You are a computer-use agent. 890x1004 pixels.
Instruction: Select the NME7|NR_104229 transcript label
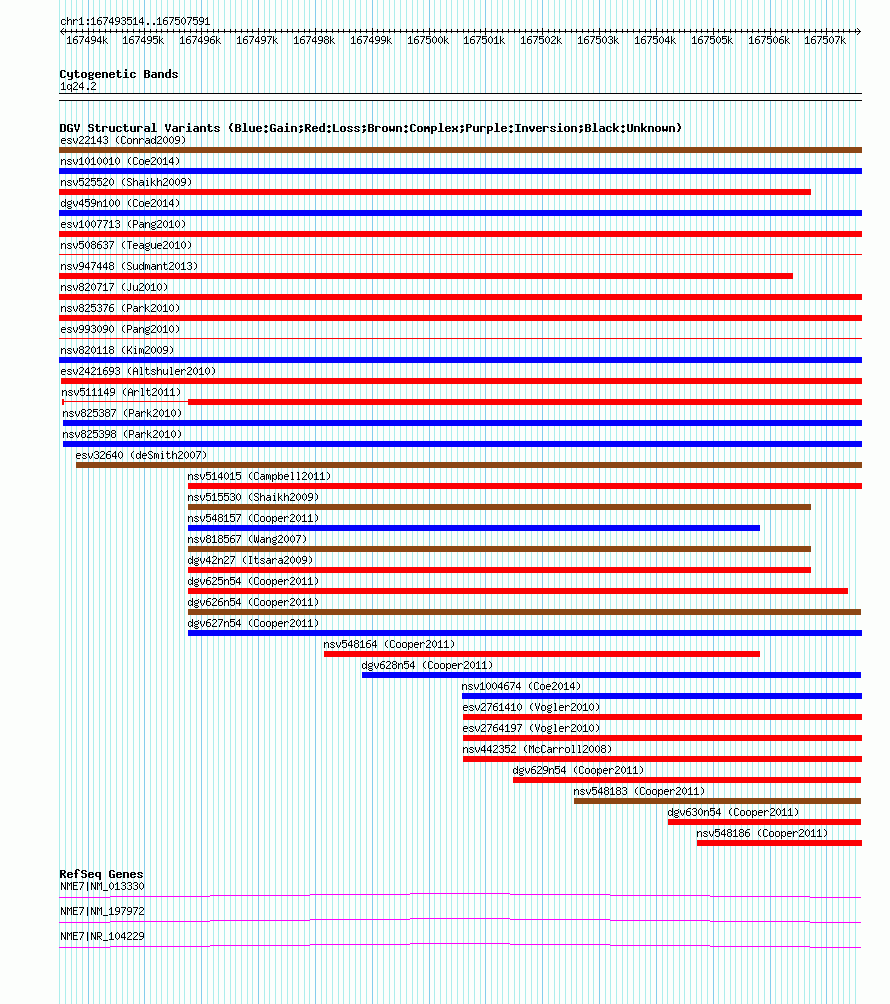pyautogui.click(x=102, y=936)
